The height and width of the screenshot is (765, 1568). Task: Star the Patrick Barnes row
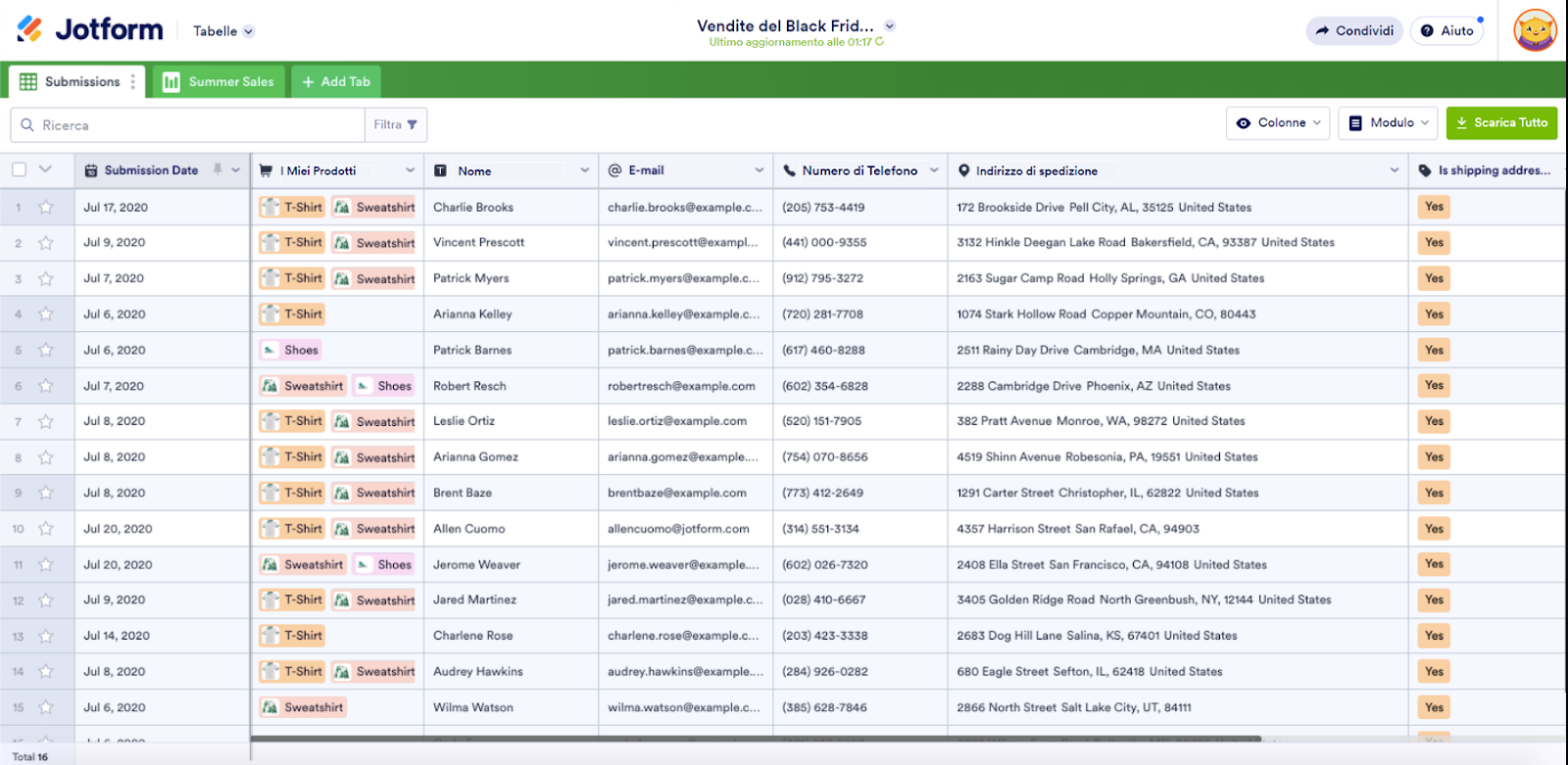tap(45, 351)
